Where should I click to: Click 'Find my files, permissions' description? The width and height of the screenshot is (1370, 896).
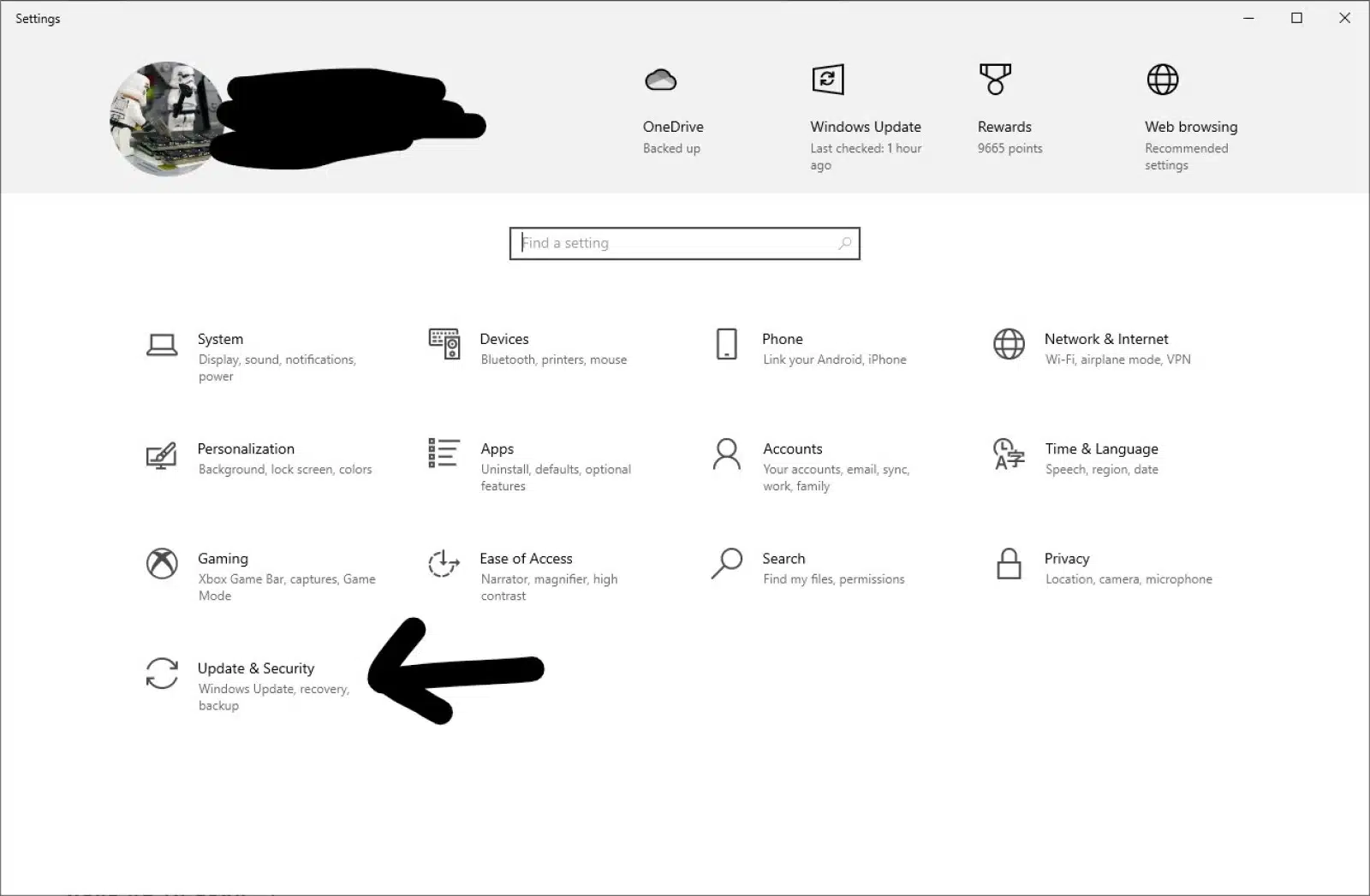(x=833, y=579)
